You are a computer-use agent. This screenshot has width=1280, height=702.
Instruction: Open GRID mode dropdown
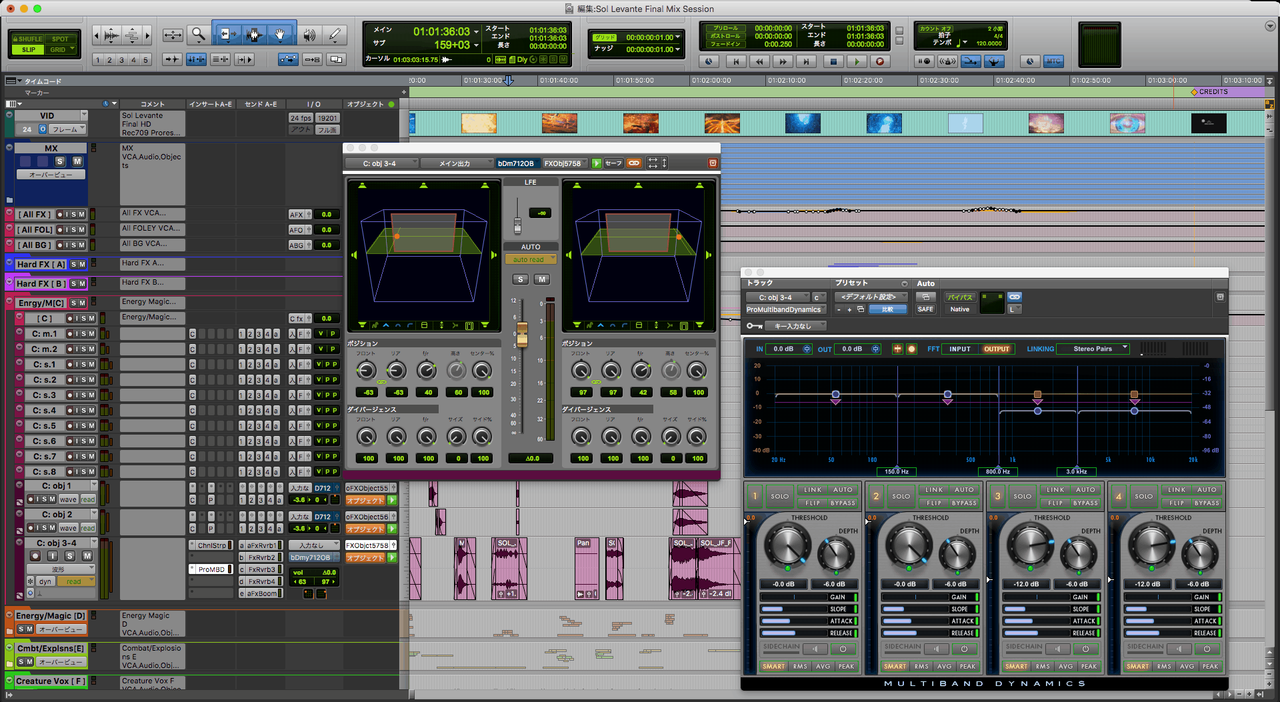60,48
